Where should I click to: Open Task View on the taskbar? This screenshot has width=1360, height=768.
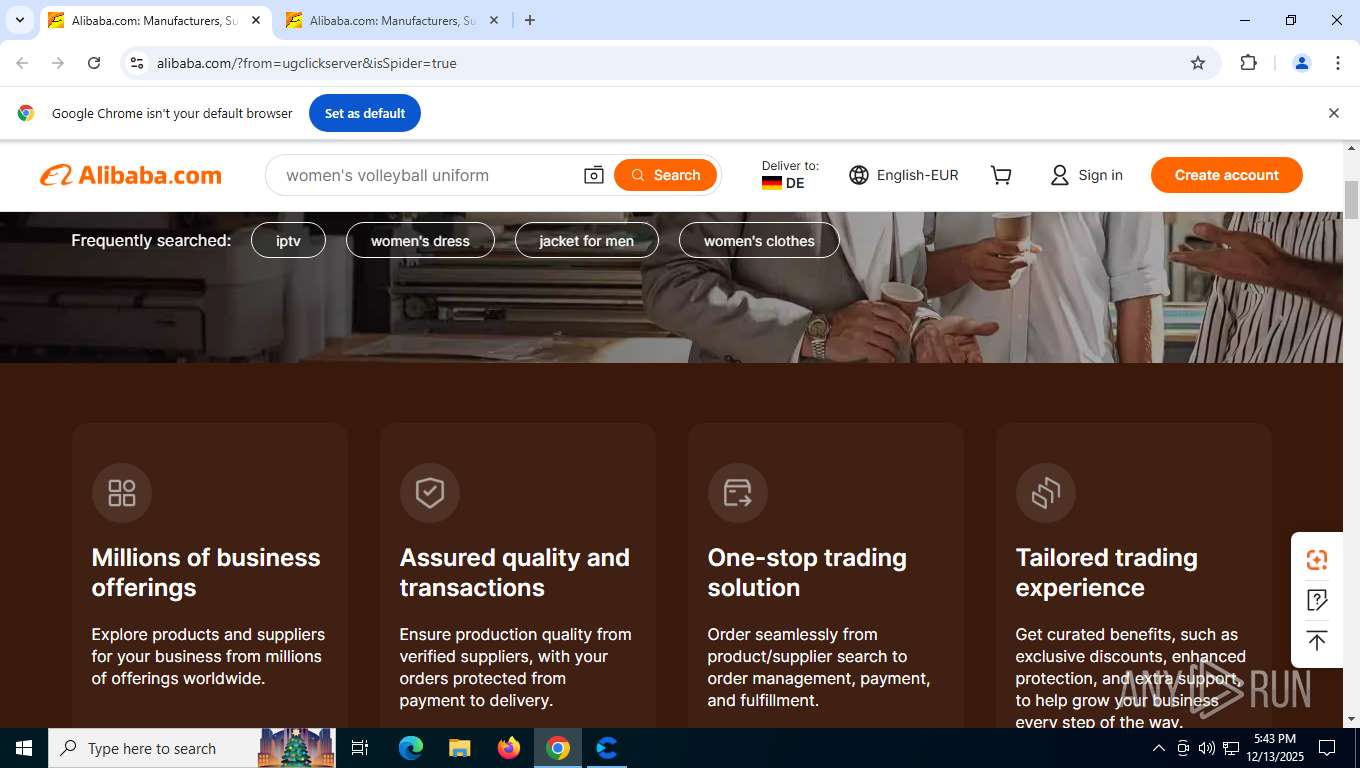click(x=360, y=748)
